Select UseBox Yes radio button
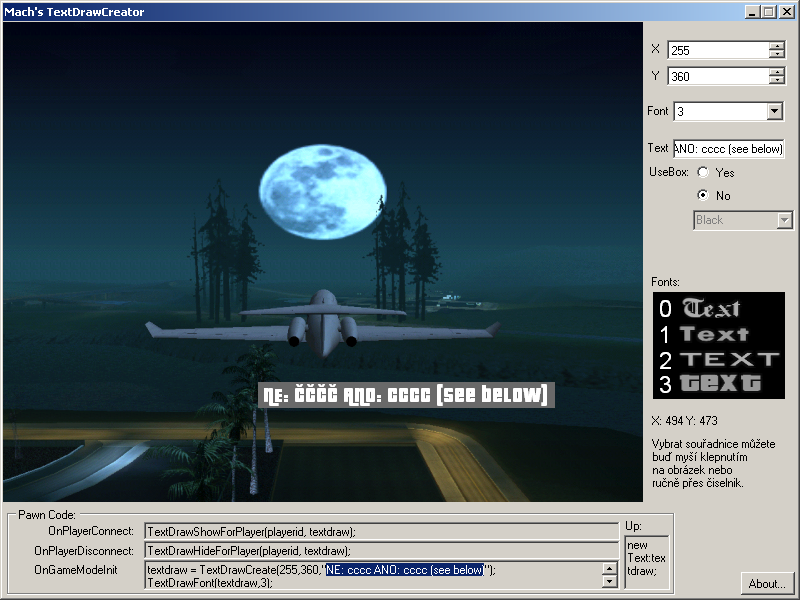This screenshot has width=800, height=600. click(x=703, y=173)
